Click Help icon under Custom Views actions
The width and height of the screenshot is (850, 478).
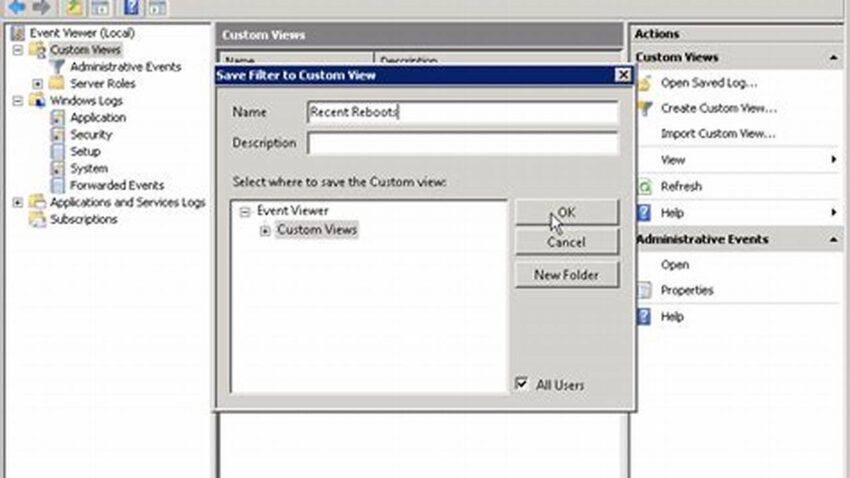coord(645,212)
